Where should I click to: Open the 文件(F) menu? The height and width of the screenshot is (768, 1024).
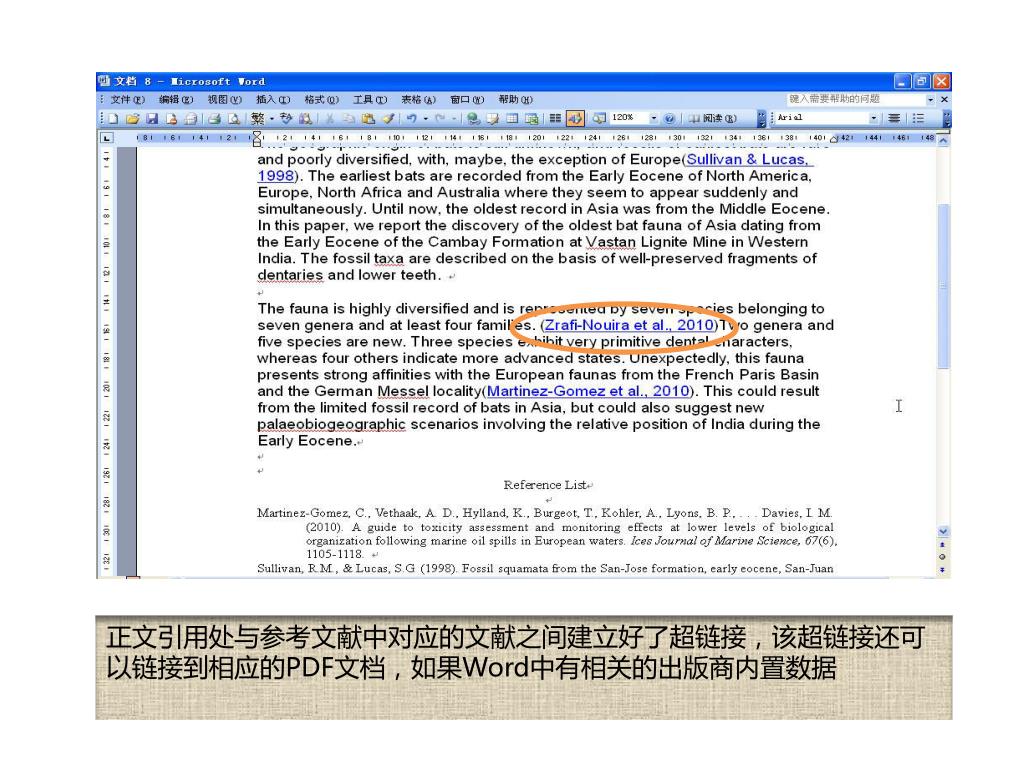tap(127, 99)
